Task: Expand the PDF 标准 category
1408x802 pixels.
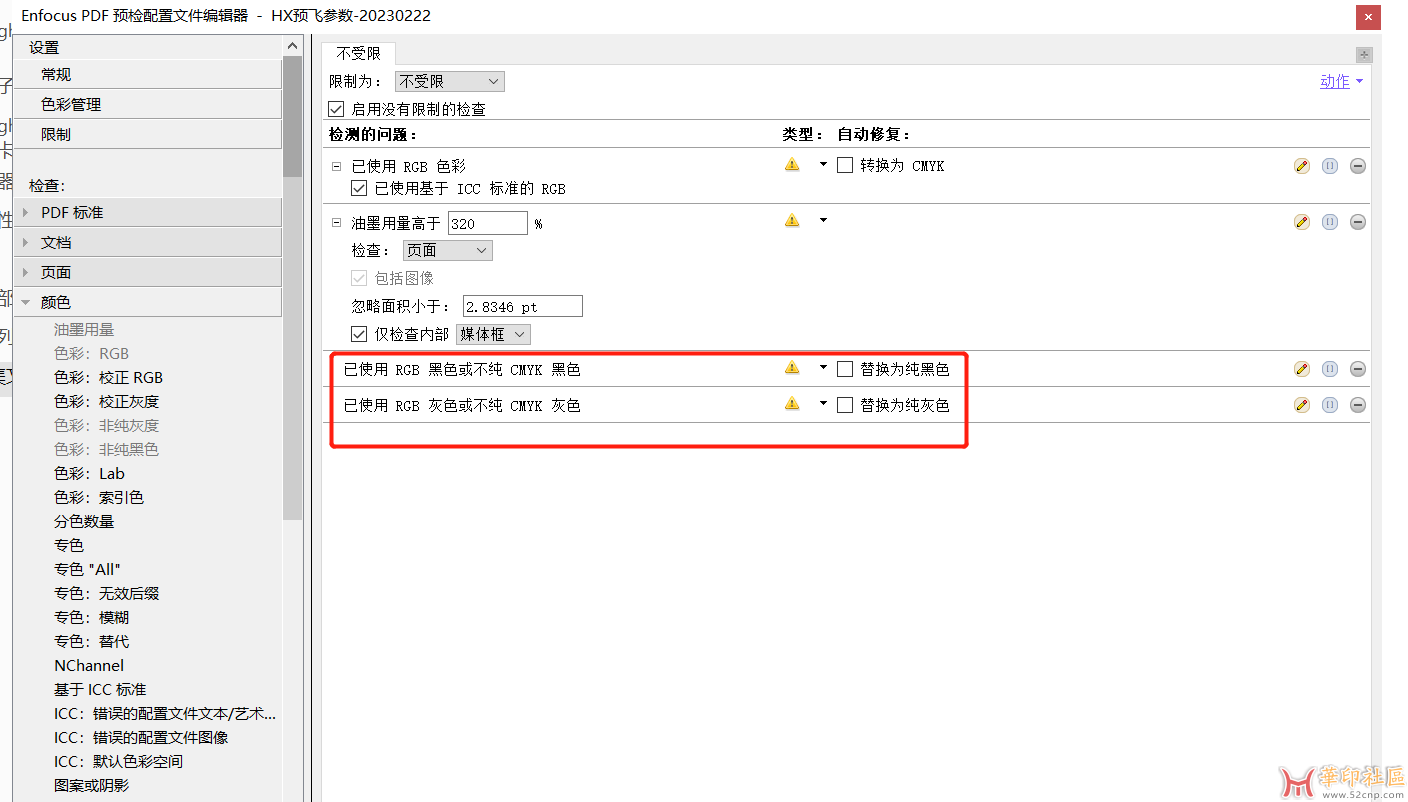Action: pos(26,213)
